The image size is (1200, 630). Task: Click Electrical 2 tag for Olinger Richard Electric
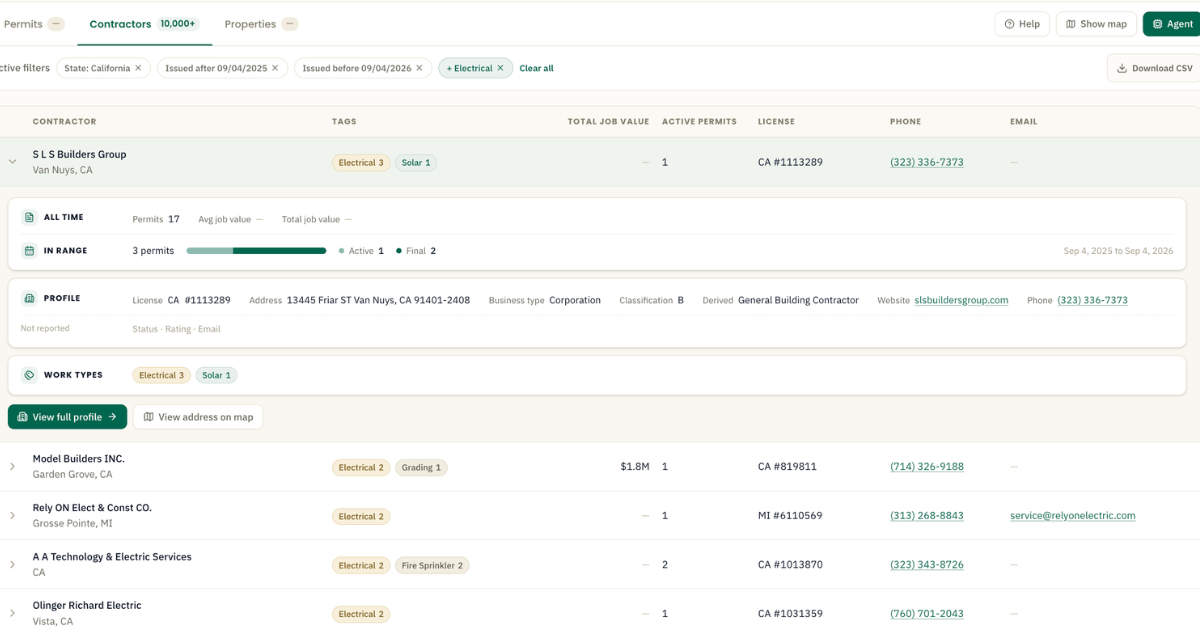pos(361,614)
